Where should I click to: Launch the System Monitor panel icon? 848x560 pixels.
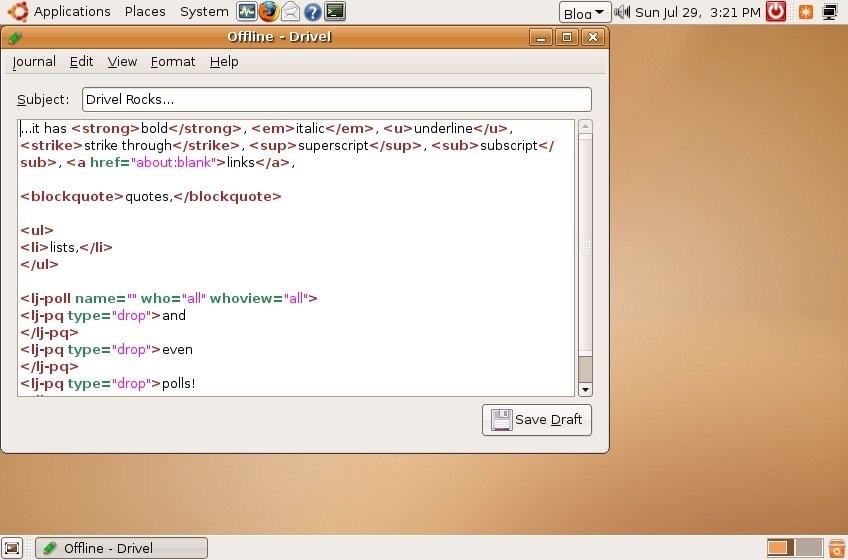pos(247,11)
